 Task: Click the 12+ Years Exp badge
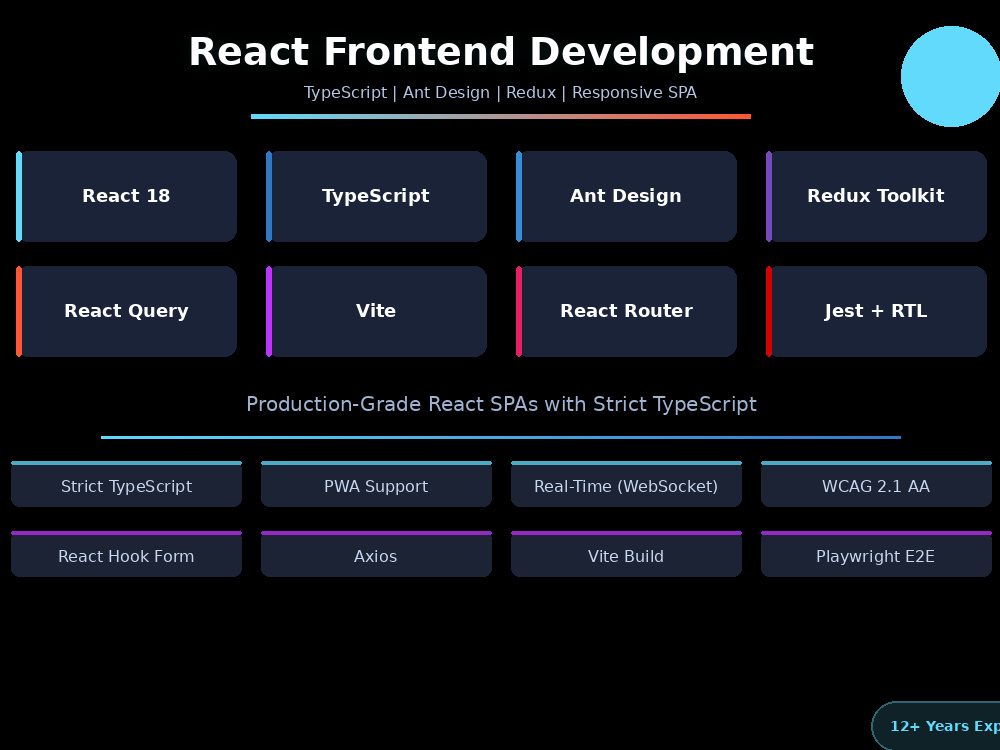pos(936,726)
